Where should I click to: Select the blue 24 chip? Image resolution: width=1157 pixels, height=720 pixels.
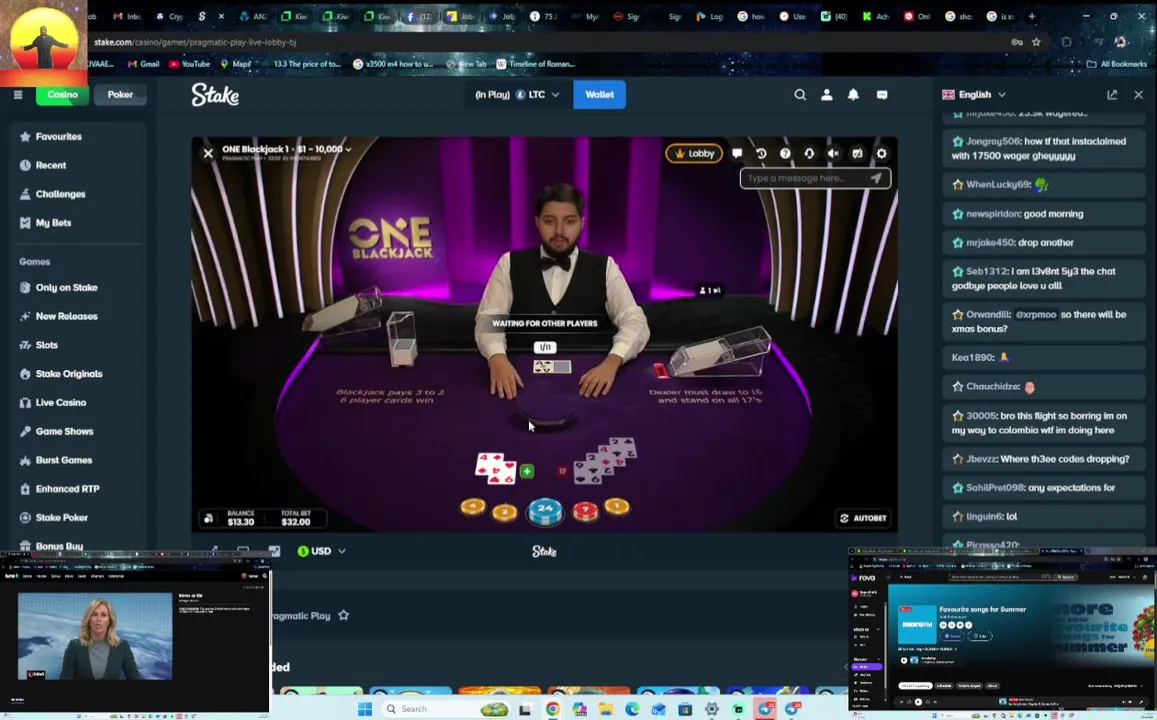click(x=545, y=510)
